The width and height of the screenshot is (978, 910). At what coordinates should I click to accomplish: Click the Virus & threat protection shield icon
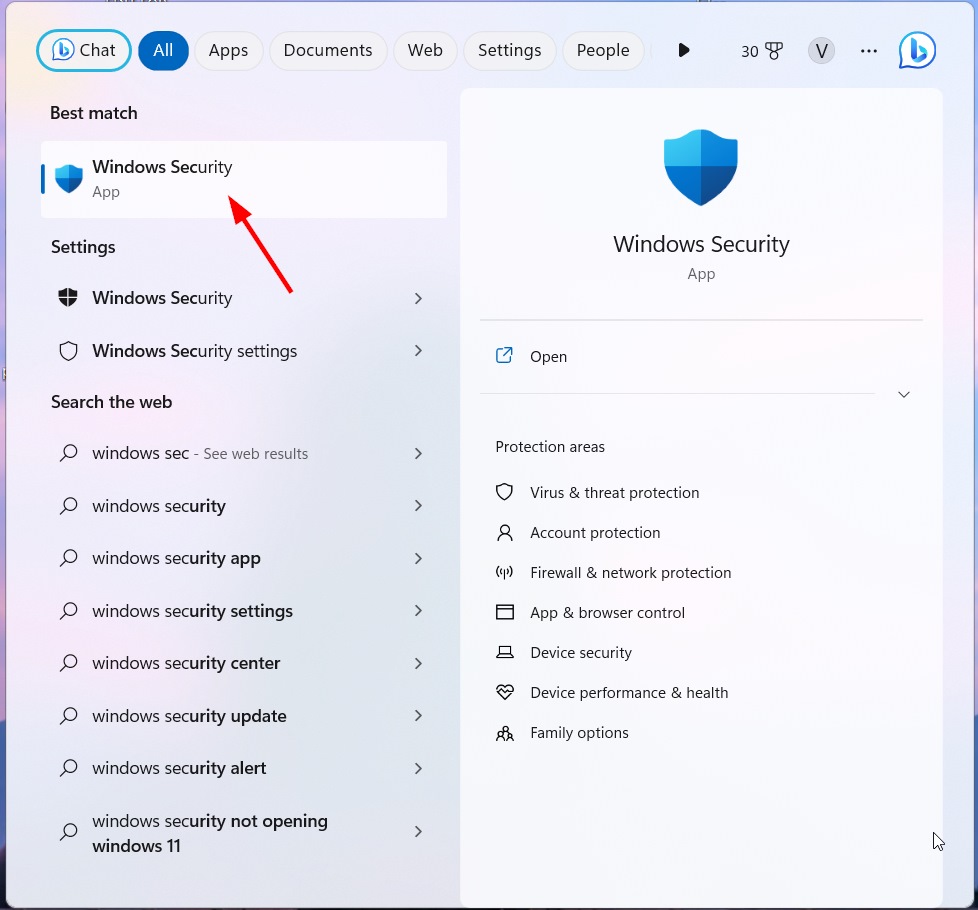(504, 492)
